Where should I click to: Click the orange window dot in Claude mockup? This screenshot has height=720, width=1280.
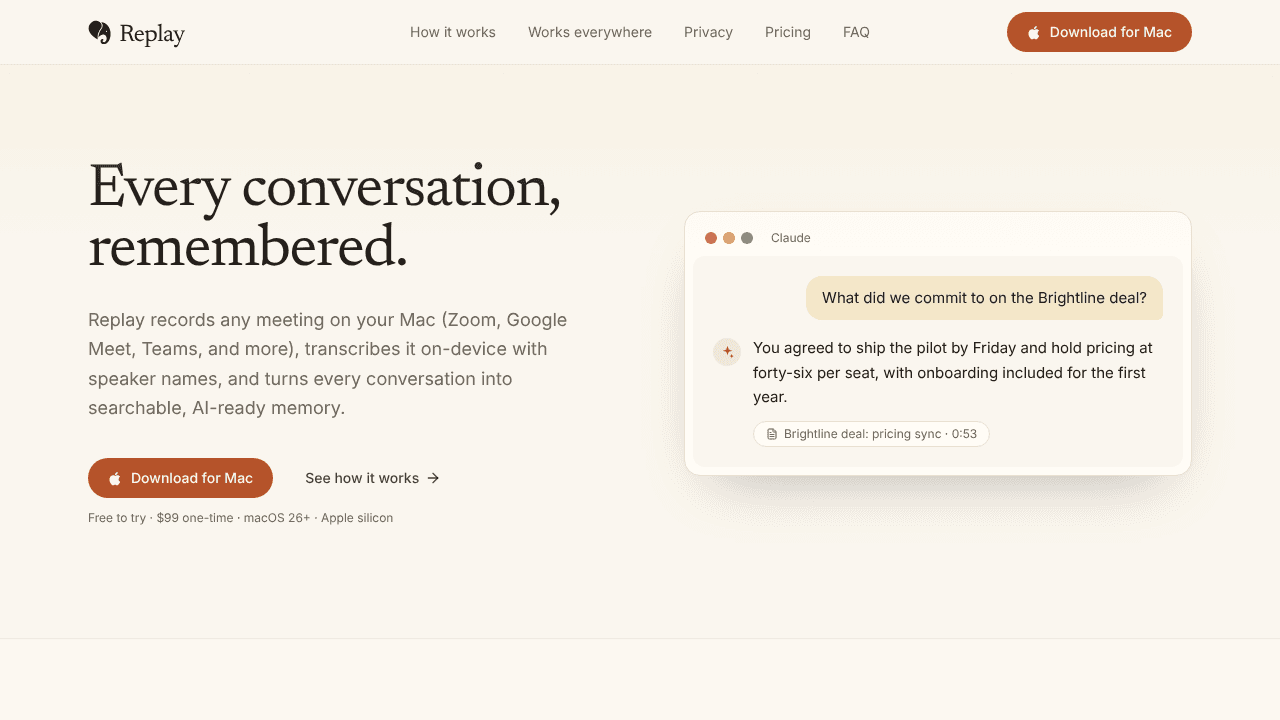(729, 238)
